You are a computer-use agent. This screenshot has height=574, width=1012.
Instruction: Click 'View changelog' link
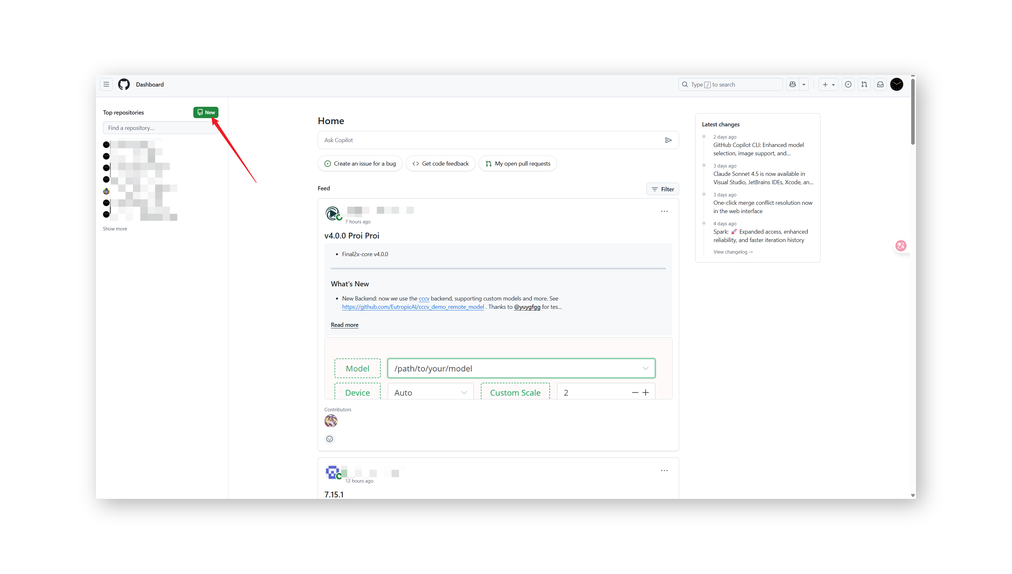click(x=733, y=252)
